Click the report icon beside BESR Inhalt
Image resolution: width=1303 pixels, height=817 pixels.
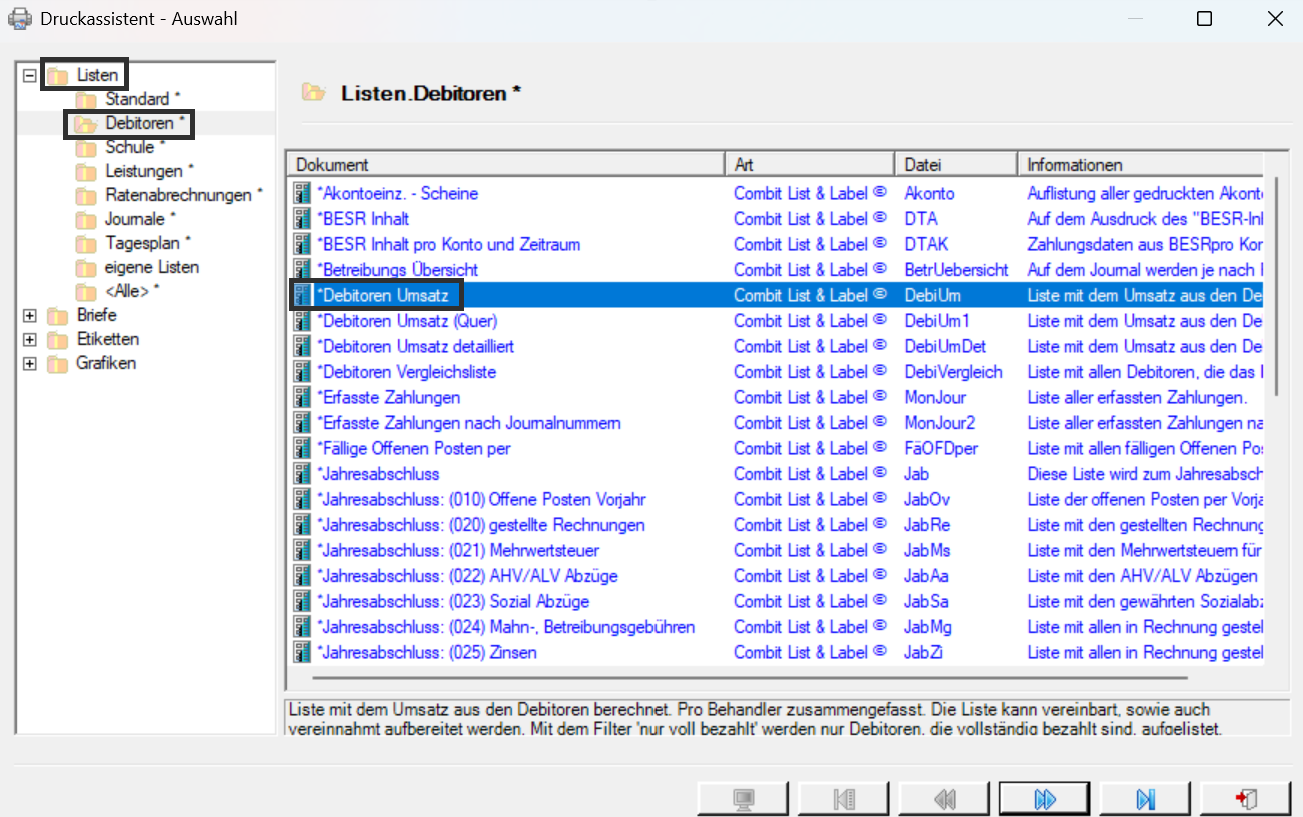[x=302, y=218]
